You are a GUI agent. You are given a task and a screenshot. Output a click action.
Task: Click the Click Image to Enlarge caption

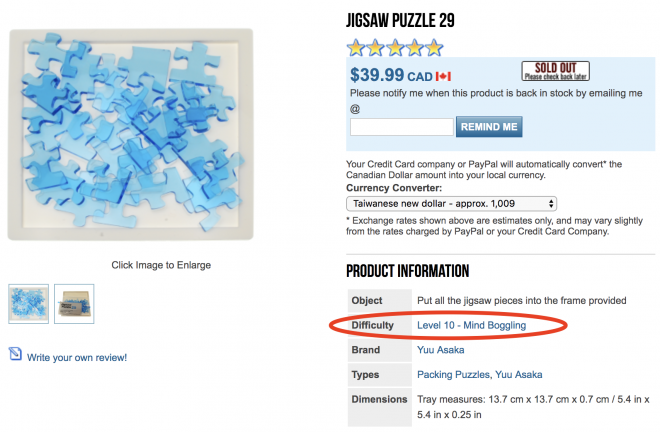click(161, 265)
